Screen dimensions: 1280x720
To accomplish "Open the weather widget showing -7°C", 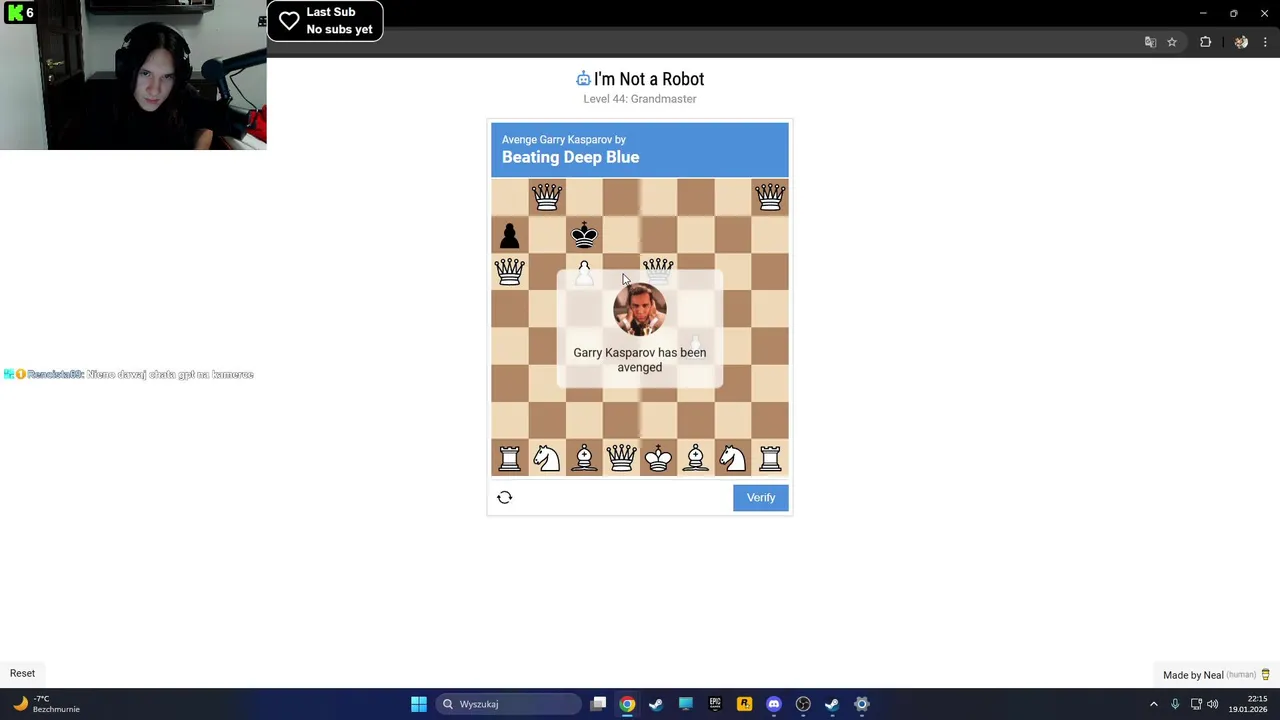I will tap(46, 704).
